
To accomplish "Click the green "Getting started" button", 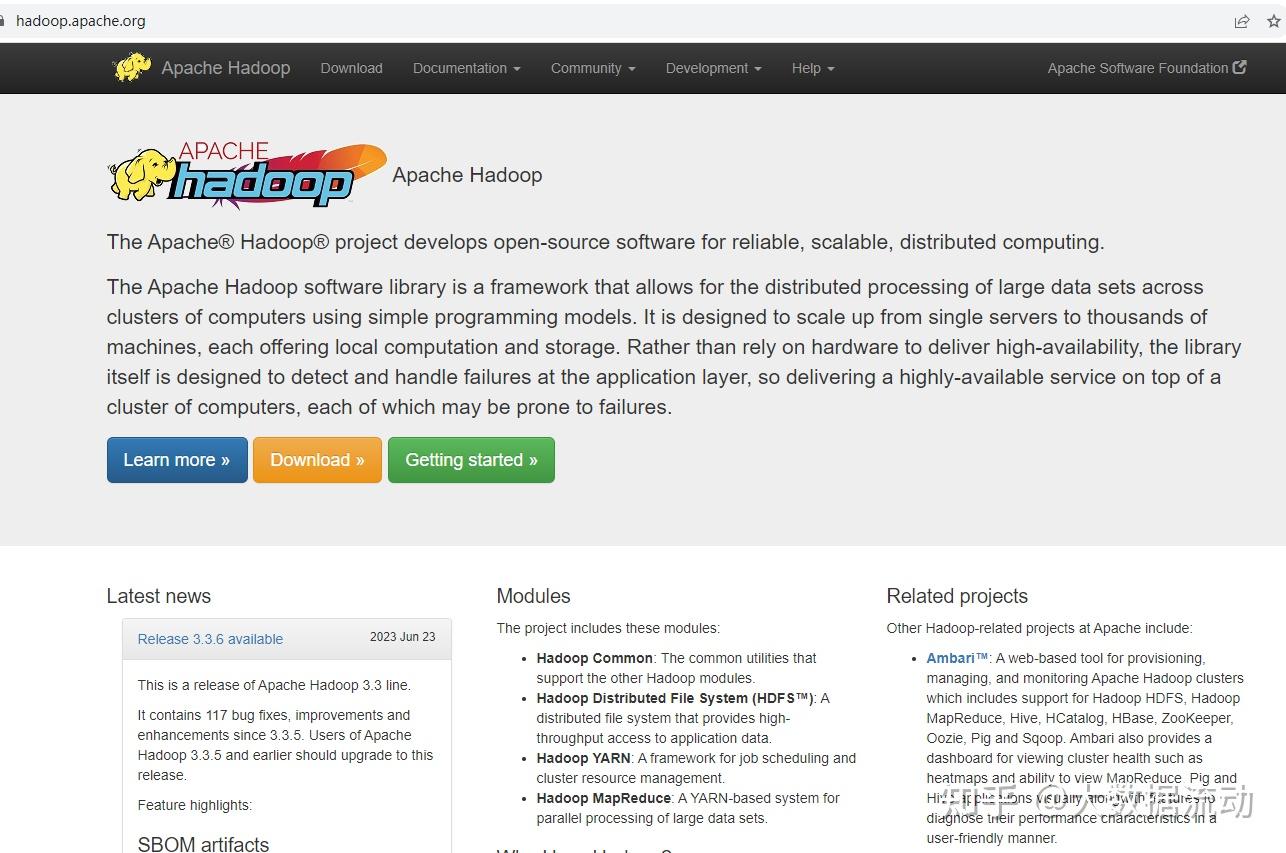I will click(x=471, y=460).
